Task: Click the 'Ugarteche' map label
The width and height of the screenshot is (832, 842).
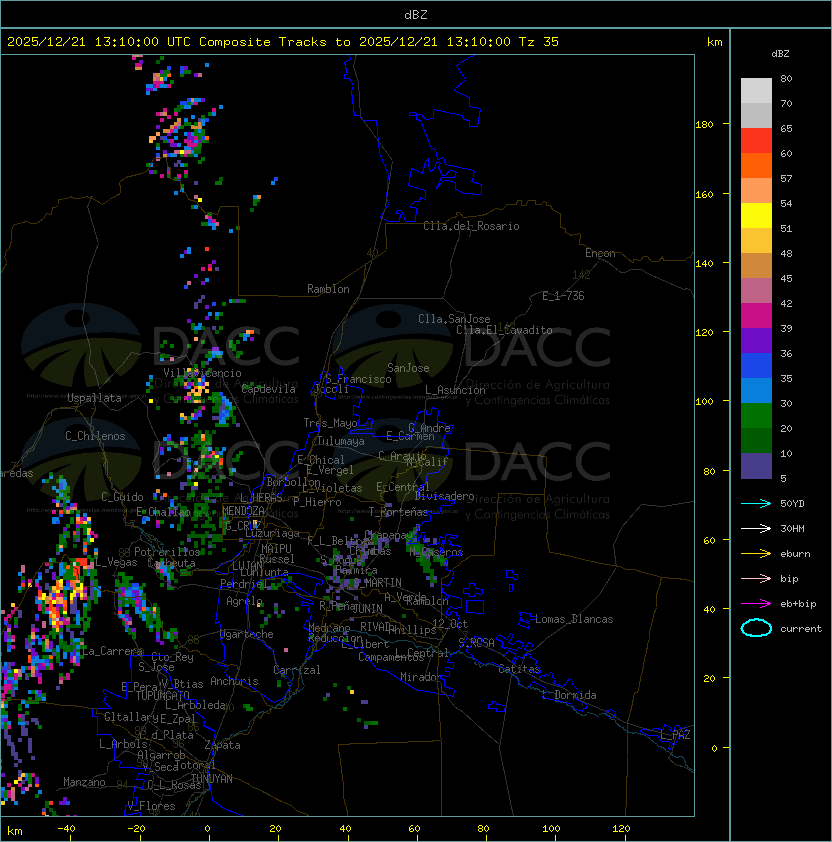Action: [x=247, y=634]
